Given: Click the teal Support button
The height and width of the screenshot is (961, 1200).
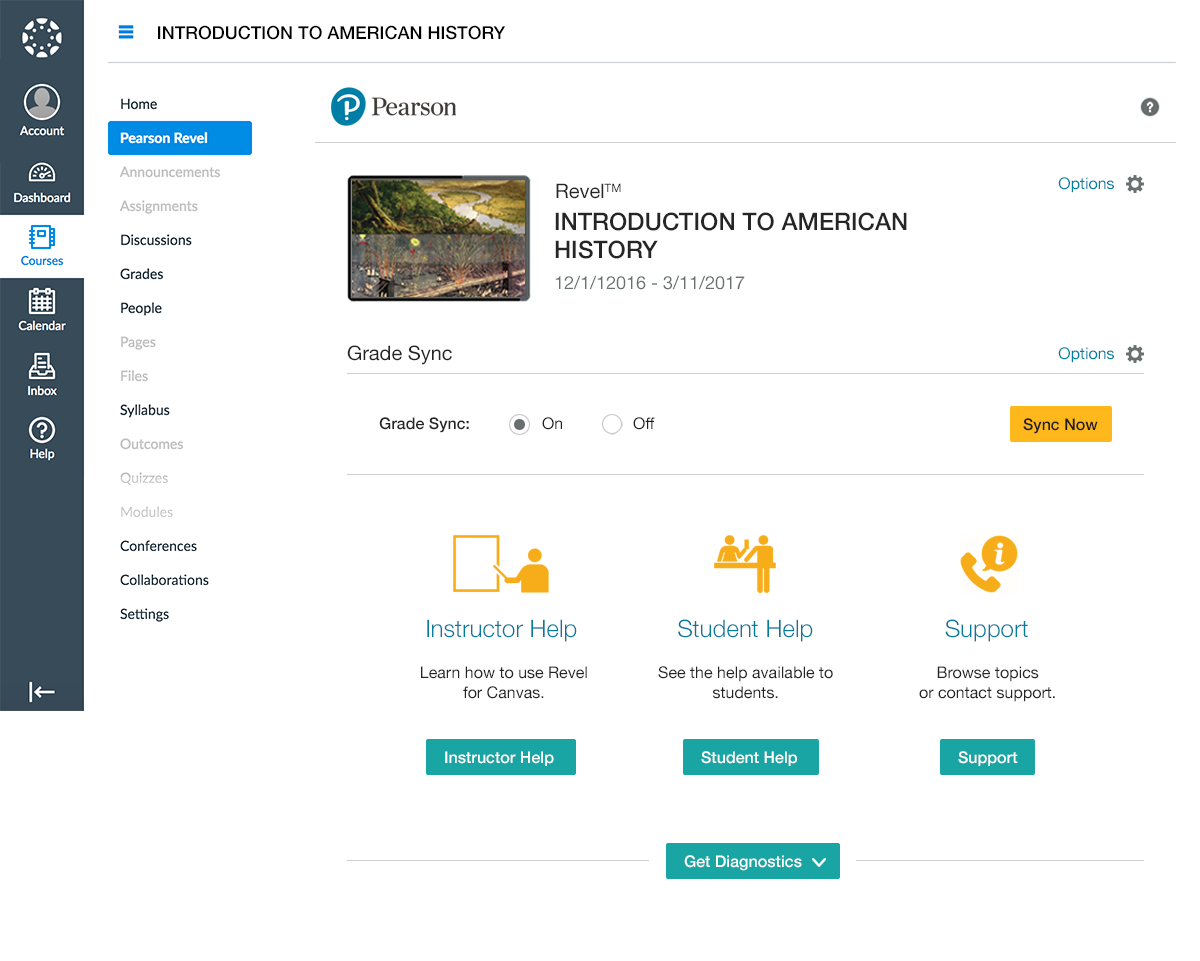Looking at the screenshot, I should click(x=987, y=757).
